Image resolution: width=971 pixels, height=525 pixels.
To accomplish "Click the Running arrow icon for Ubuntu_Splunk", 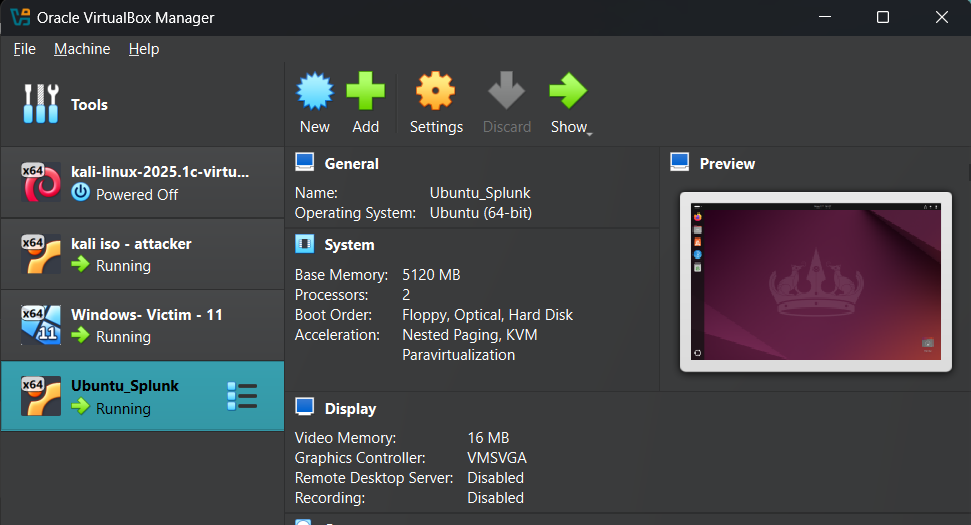I will coord(80,407).
